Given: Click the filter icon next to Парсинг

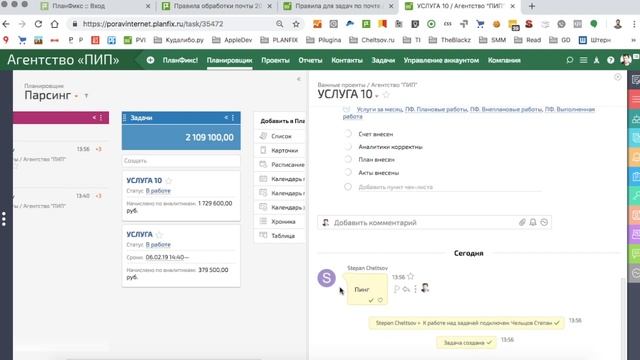Looking at the screenshot, I should (x=86, y=96).
